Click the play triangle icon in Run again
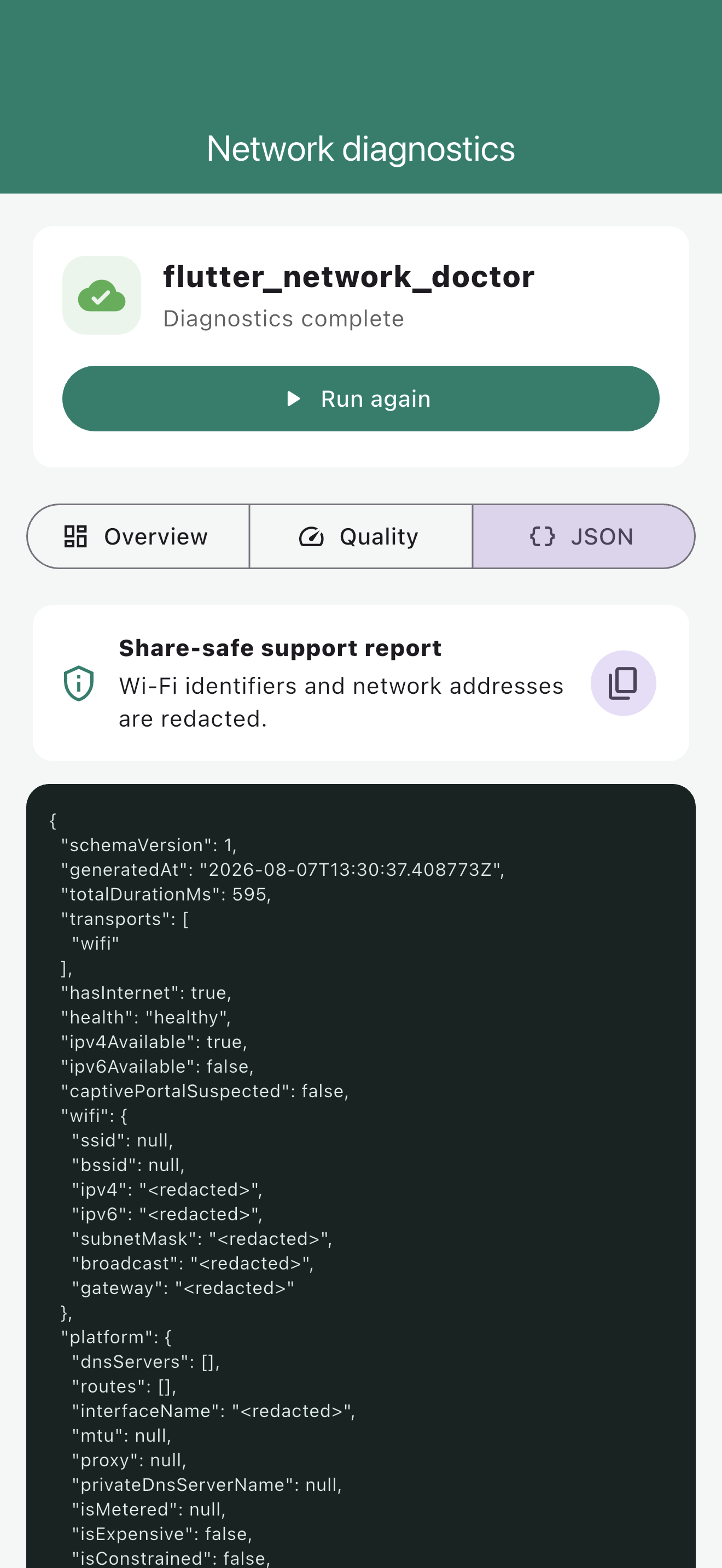This screenshot has height=1568, width=722. [294, 399]
